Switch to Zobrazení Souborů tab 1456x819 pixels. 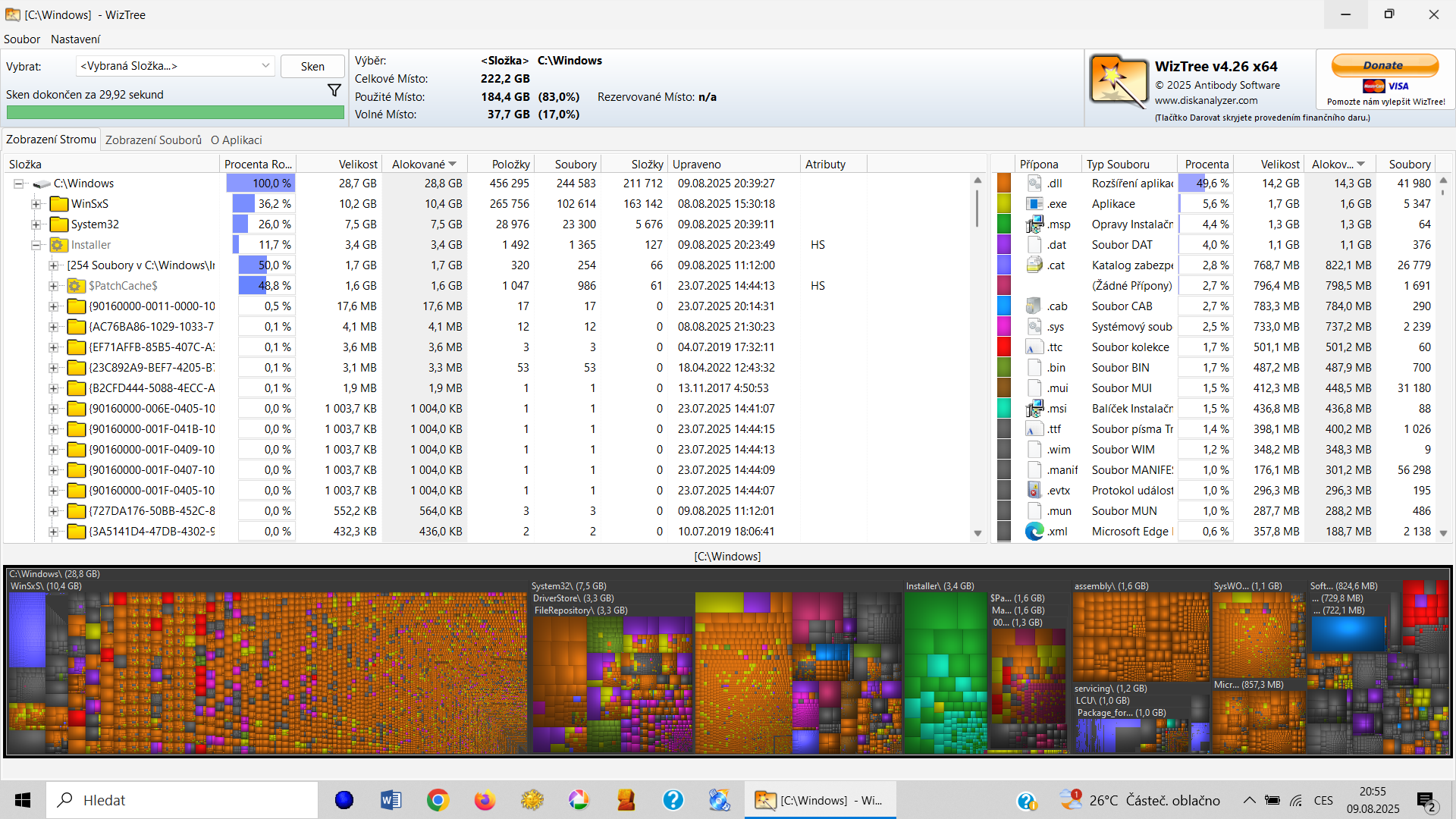153,140
